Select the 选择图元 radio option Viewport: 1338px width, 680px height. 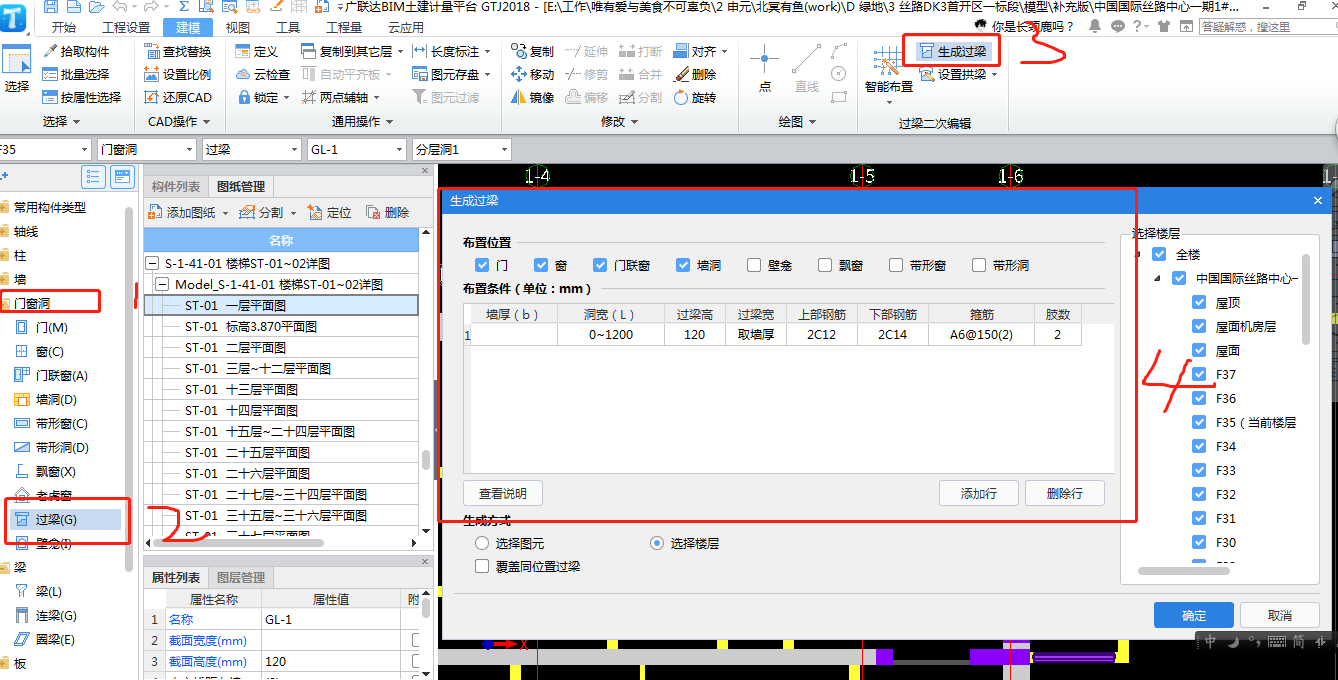point(483,543)
